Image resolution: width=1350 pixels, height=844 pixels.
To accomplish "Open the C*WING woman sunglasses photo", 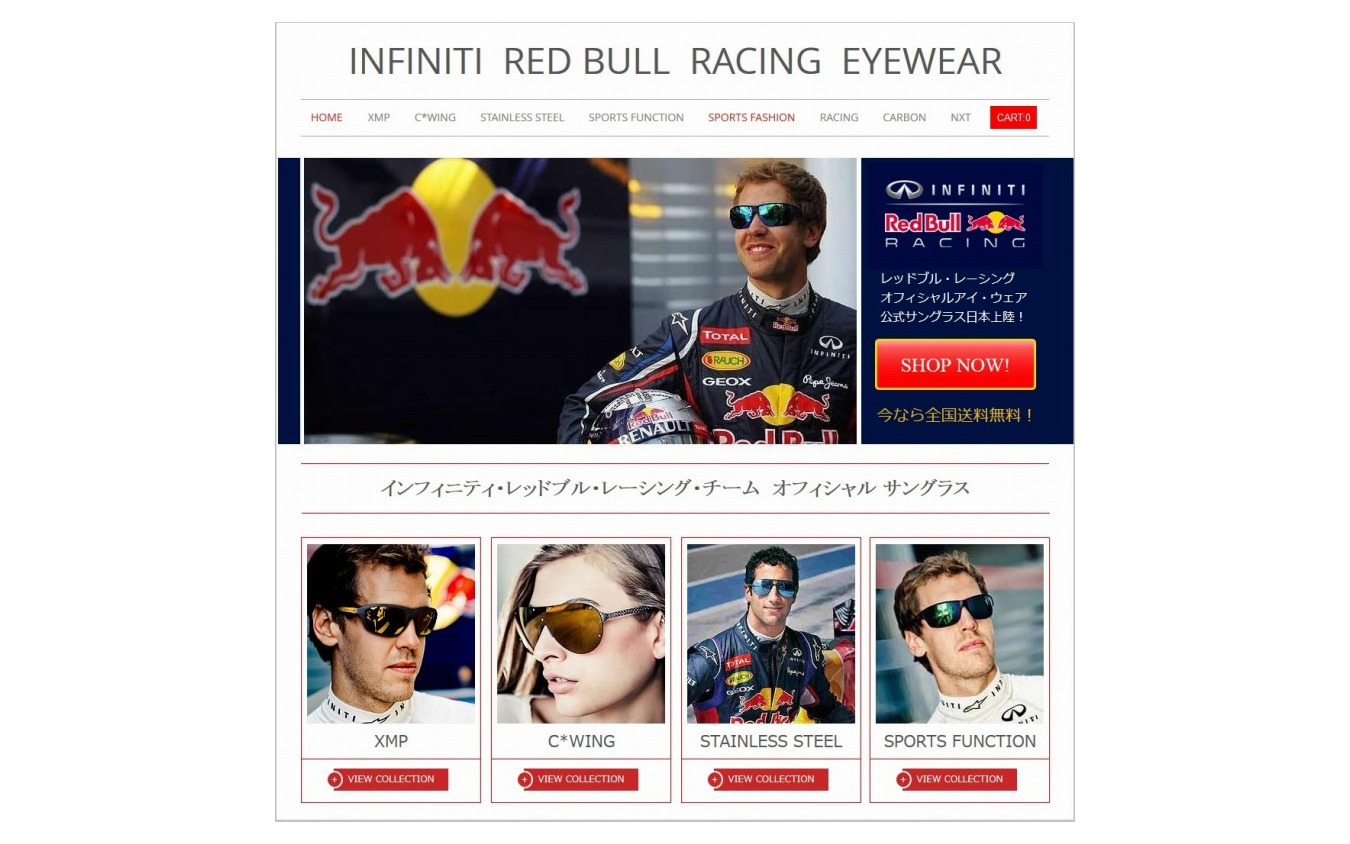I will 581,633.
